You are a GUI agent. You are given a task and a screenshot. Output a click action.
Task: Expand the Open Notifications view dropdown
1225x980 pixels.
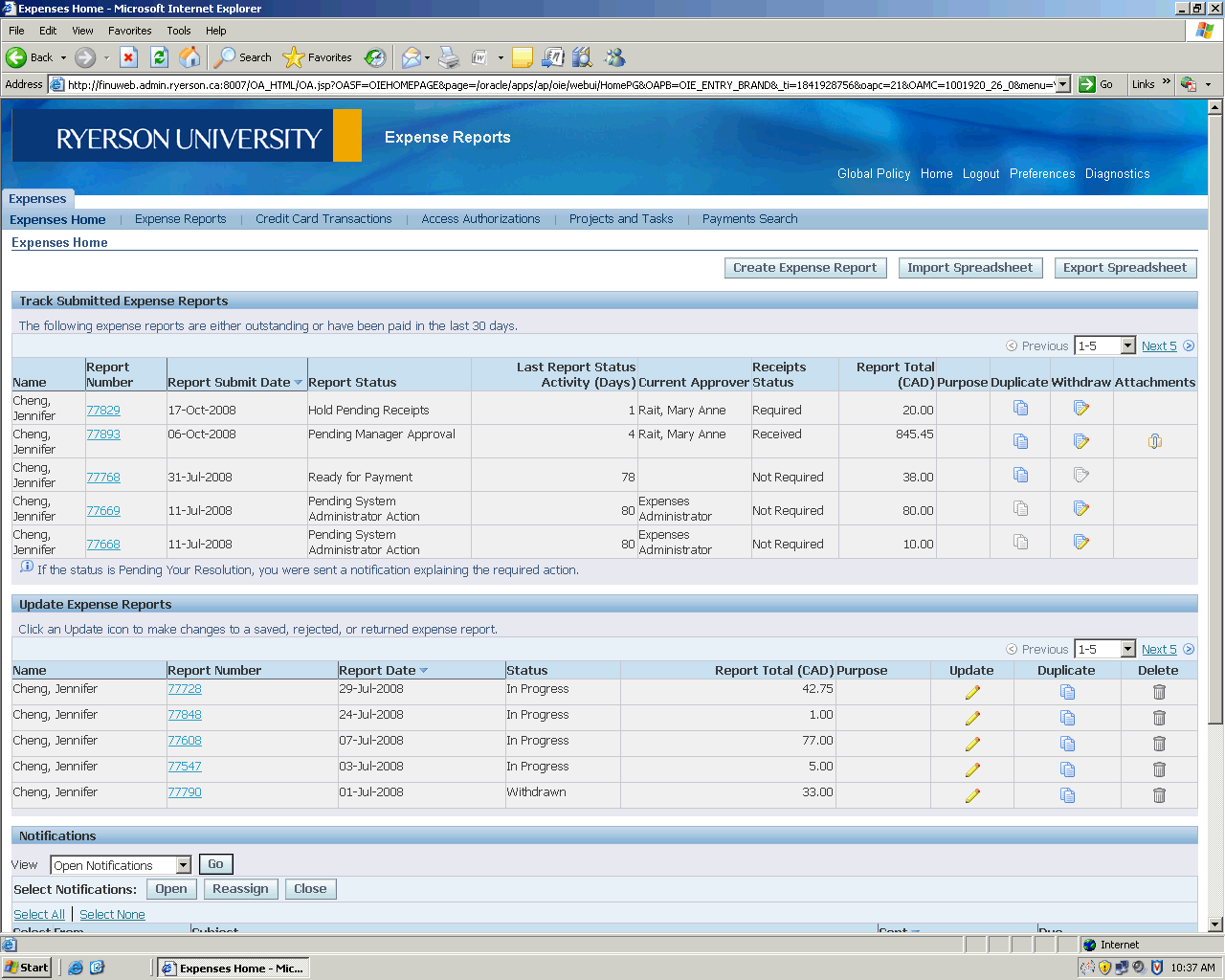point(183,865)
